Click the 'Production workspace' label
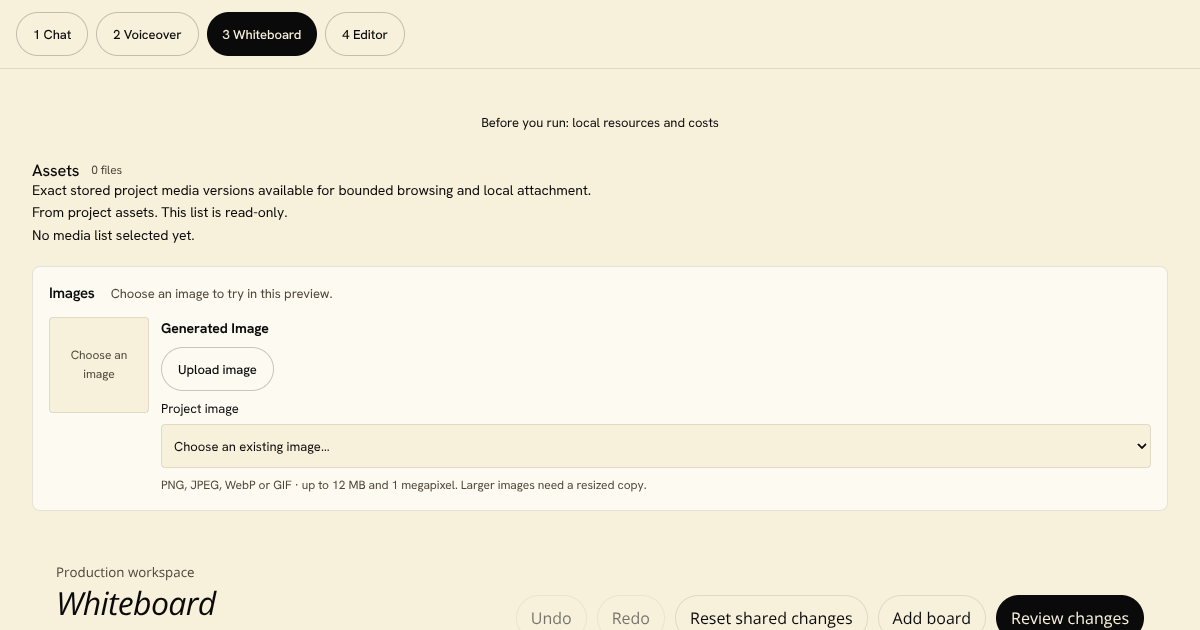This screenshot has height=630, width=1200. tap(125, 572)
